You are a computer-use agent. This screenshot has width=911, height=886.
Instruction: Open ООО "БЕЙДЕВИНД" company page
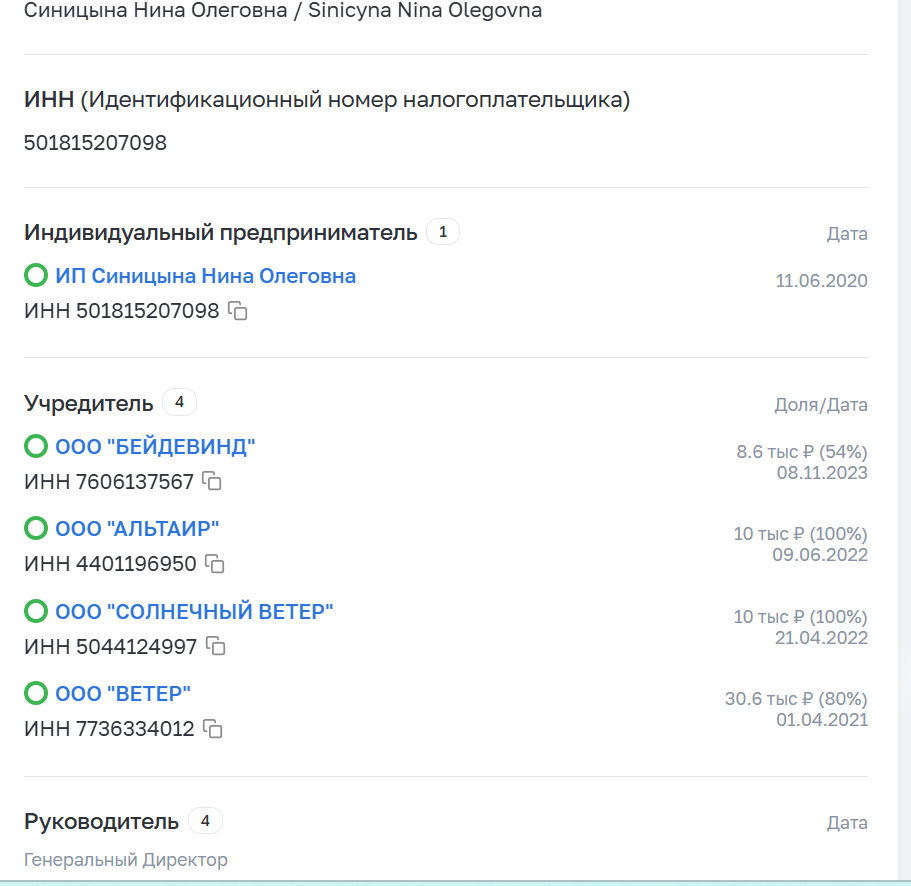(x=155, y=447)
